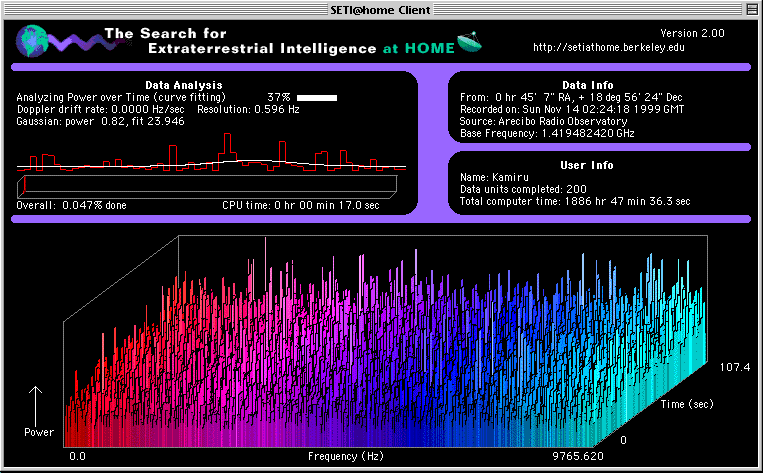The image size is (763, 473).
Task: Click 'Base Frequency: 1.419482420 GHz' text
Action: [547, 133]
